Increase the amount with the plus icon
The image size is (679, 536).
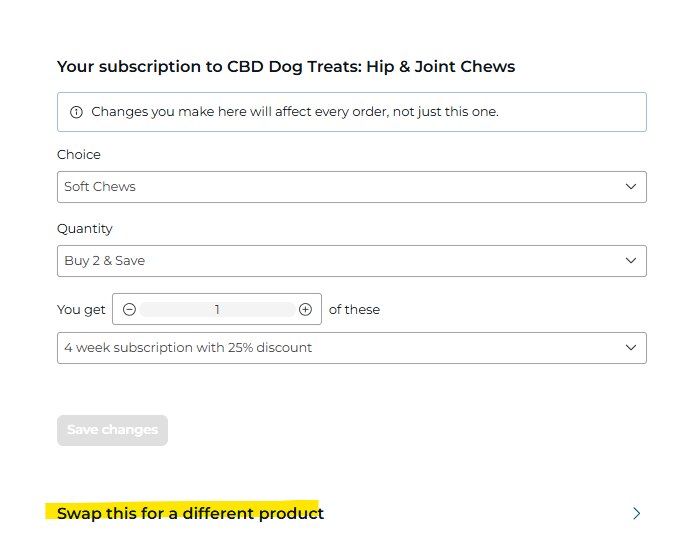(305, 310)
